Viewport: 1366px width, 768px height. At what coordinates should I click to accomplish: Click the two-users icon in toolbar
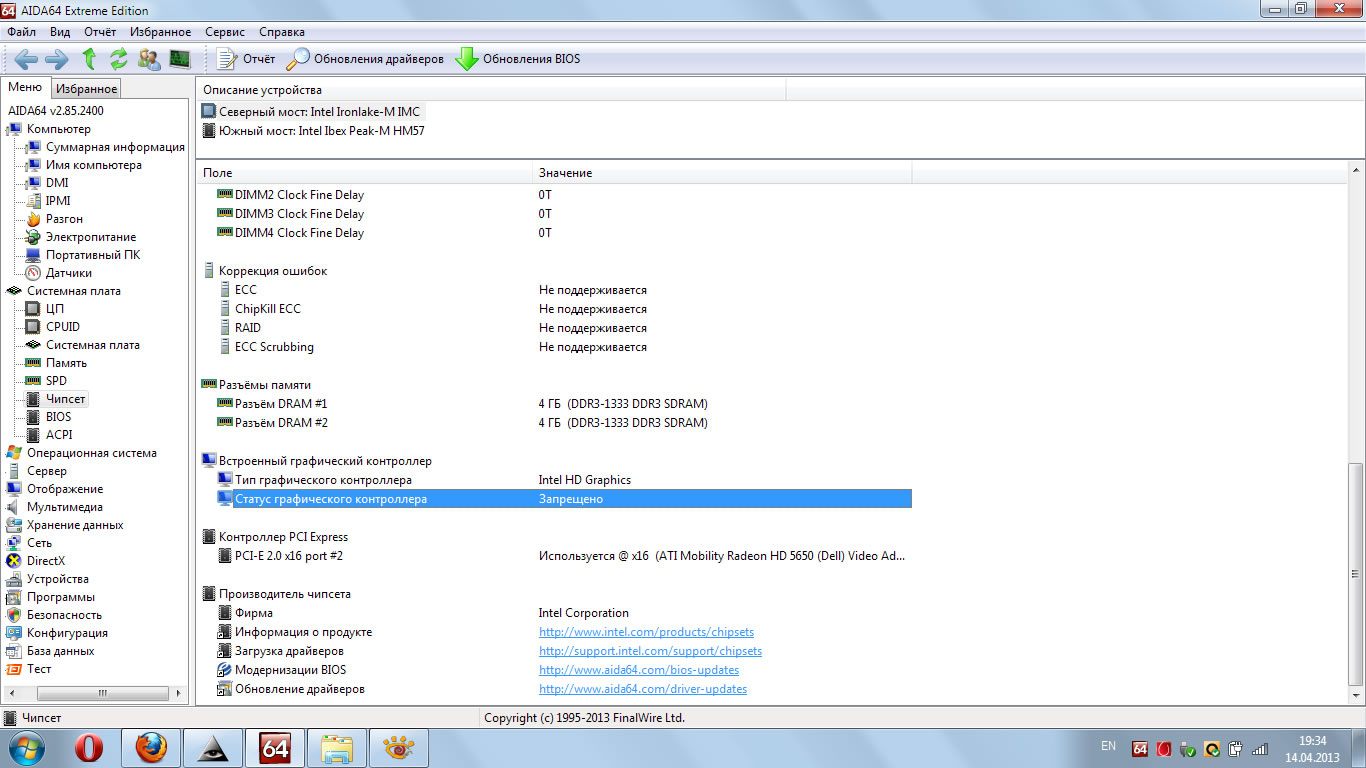(x=149, y=59)
